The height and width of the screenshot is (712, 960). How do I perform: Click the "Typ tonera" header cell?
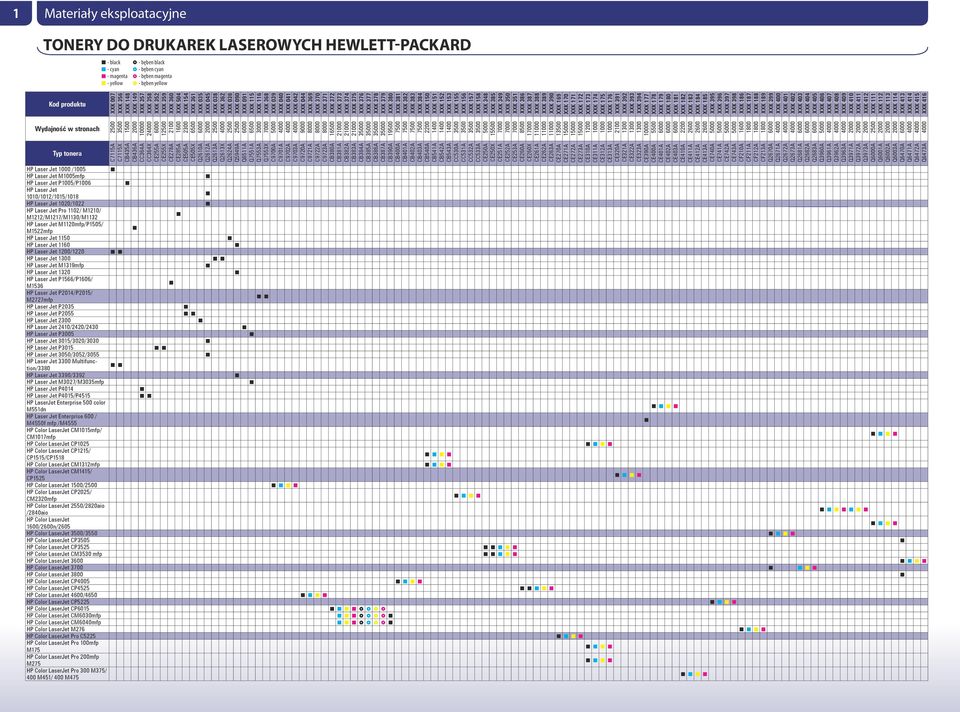67,154
